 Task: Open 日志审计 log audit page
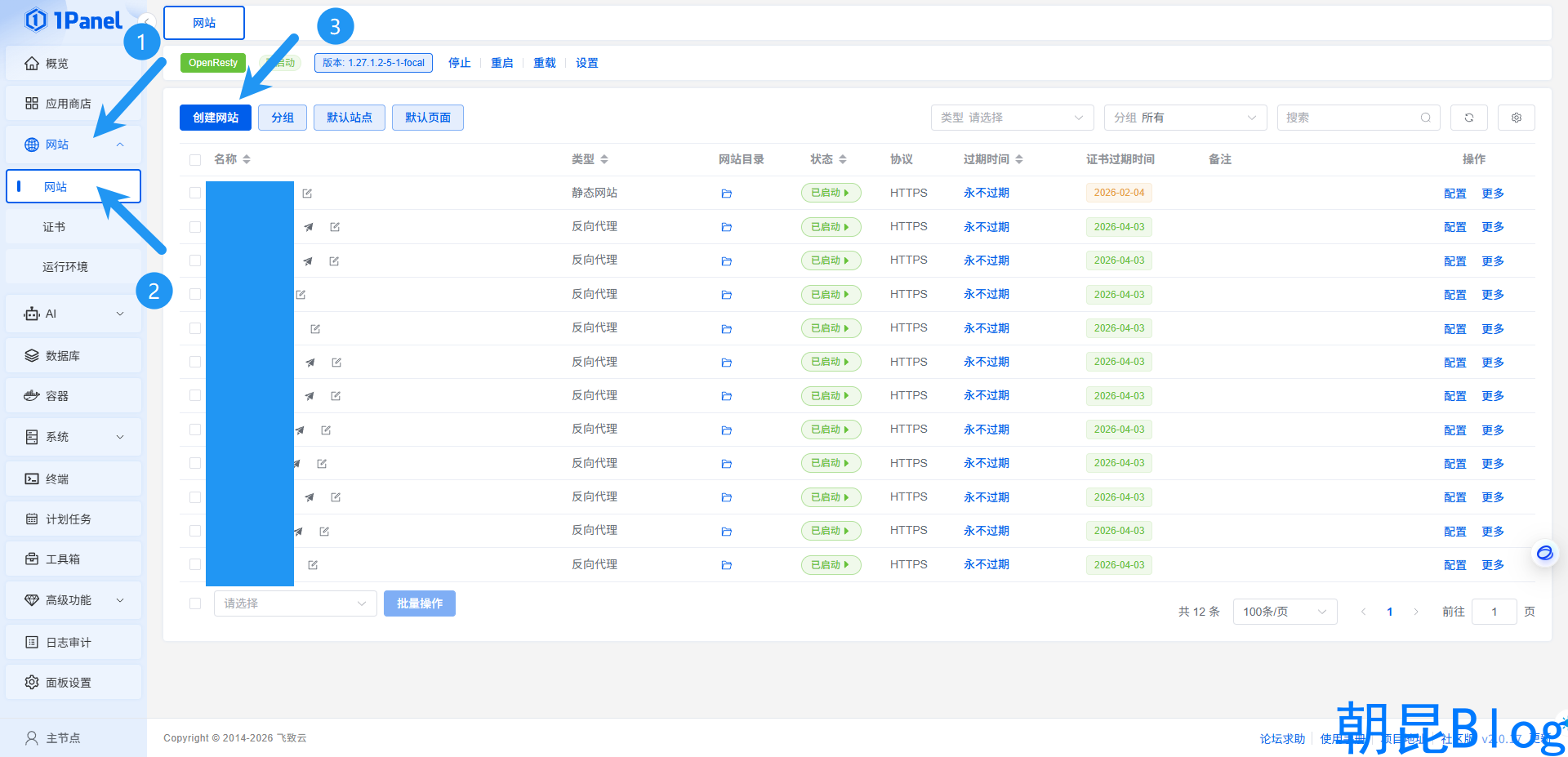(73, 643)
